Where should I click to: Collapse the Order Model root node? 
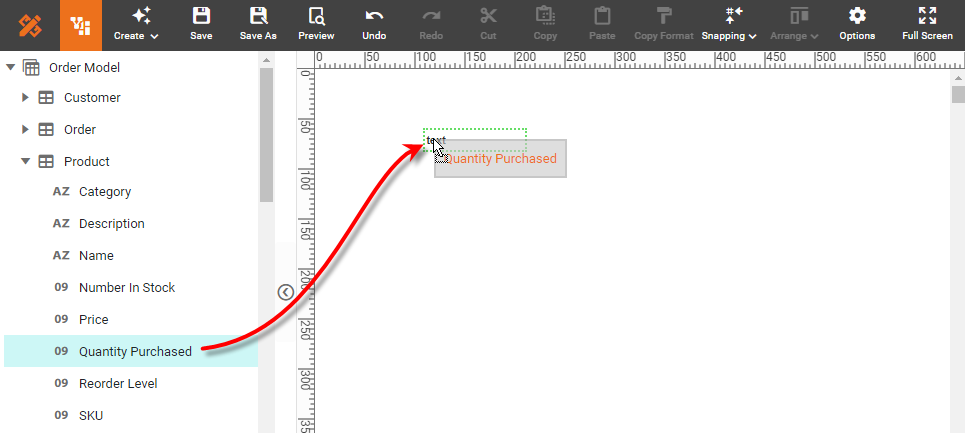pos(11,68)
